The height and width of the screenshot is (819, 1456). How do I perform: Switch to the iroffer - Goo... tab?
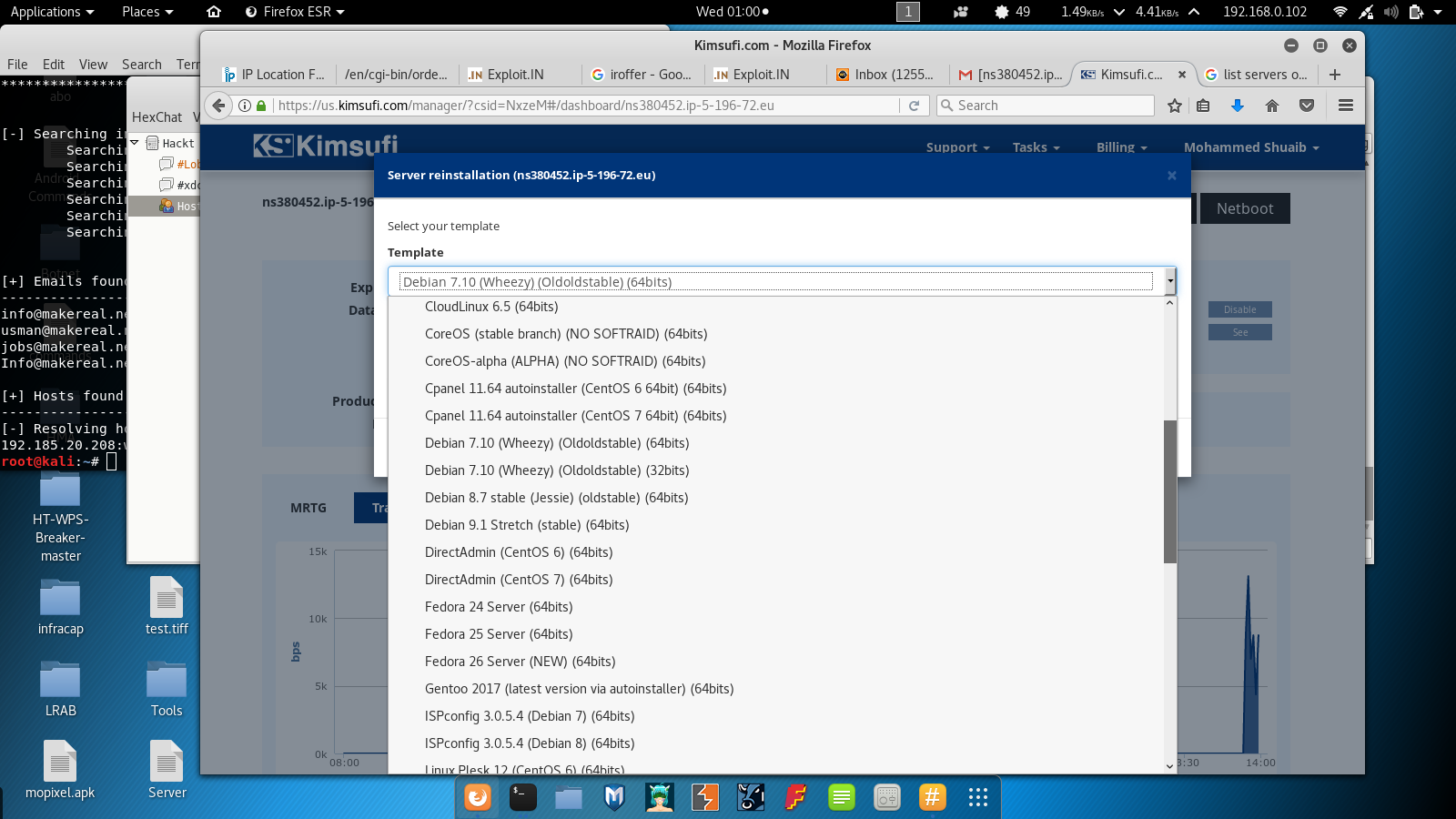point(642,75)
